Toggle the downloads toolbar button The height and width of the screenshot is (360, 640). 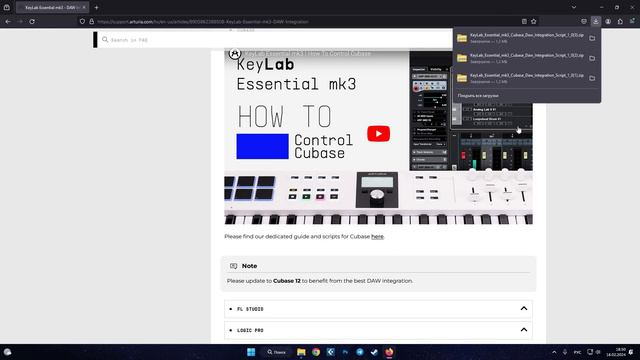596,22
